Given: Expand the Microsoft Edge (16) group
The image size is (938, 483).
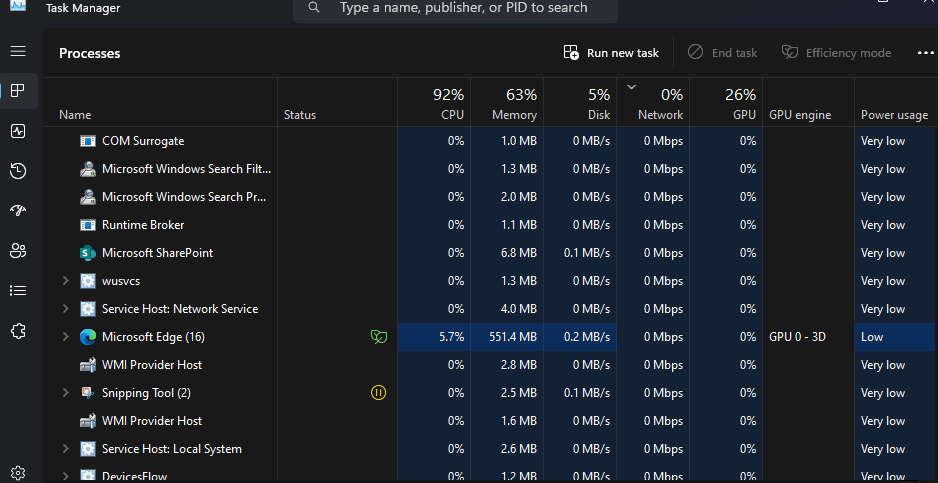Looking at the screenshot, I should point(66,337).
